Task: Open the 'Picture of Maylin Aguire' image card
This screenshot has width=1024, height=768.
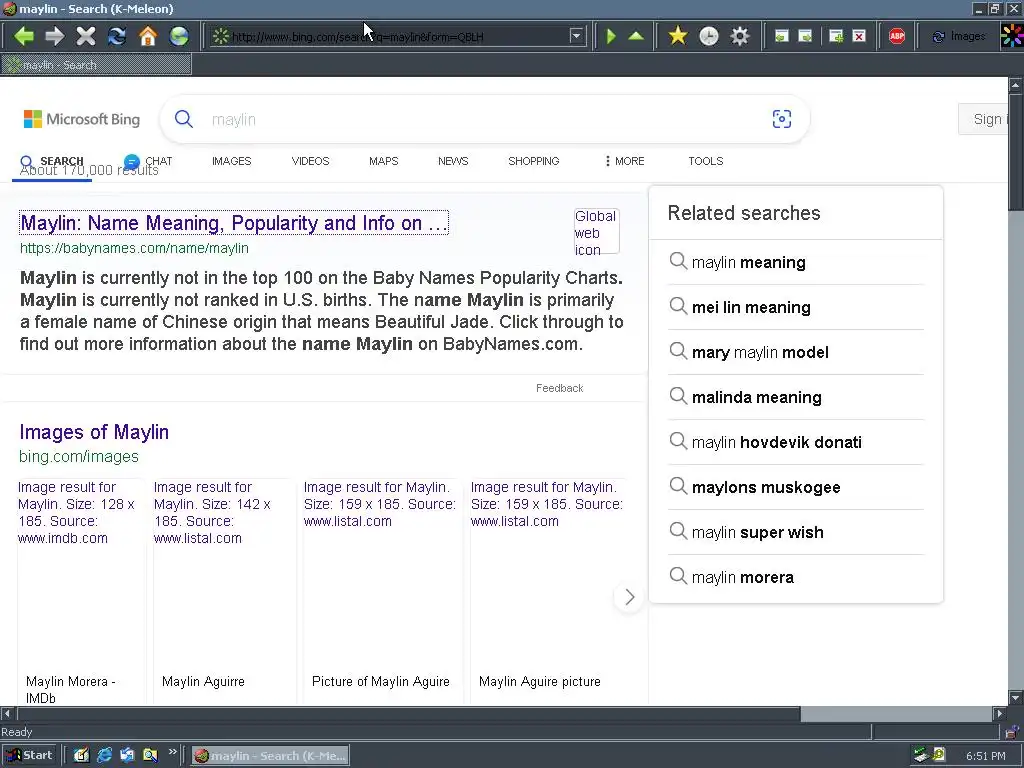Action: tap(383, 591)
